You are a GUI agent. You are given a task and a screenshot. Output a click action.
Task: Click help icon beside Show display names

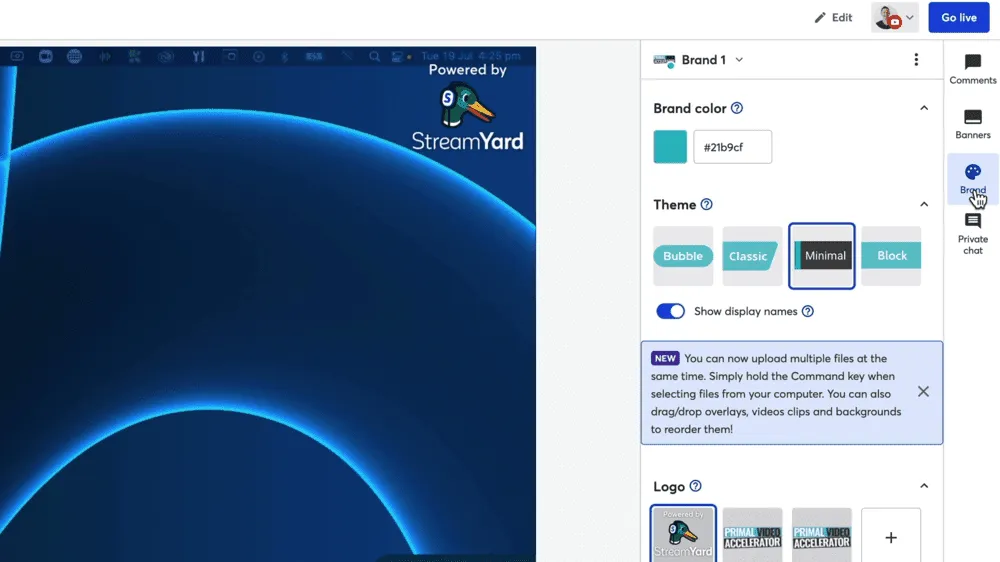[808, 311]
